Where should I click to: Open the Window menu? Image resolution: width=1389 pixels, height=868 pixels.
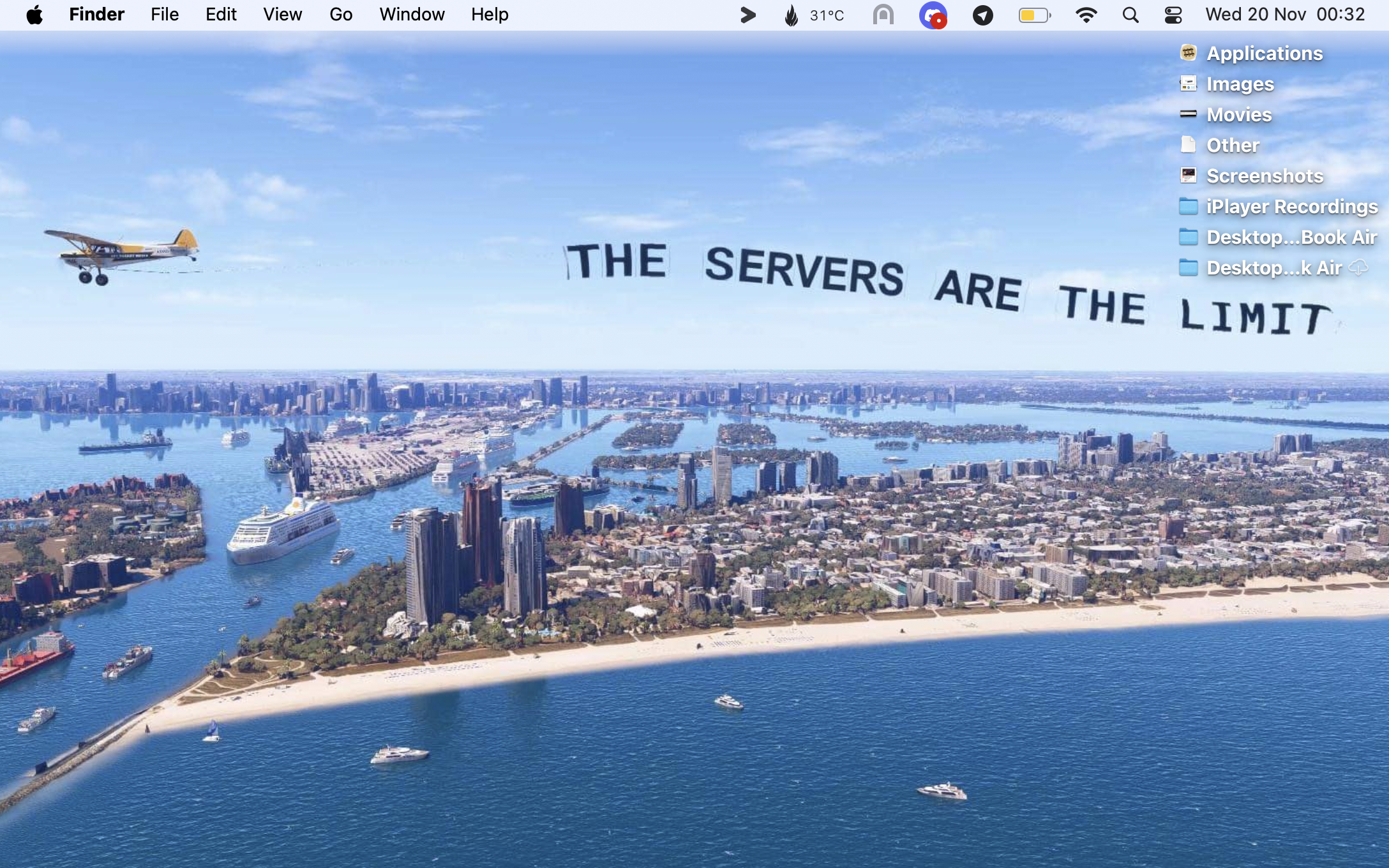[412, 15]
